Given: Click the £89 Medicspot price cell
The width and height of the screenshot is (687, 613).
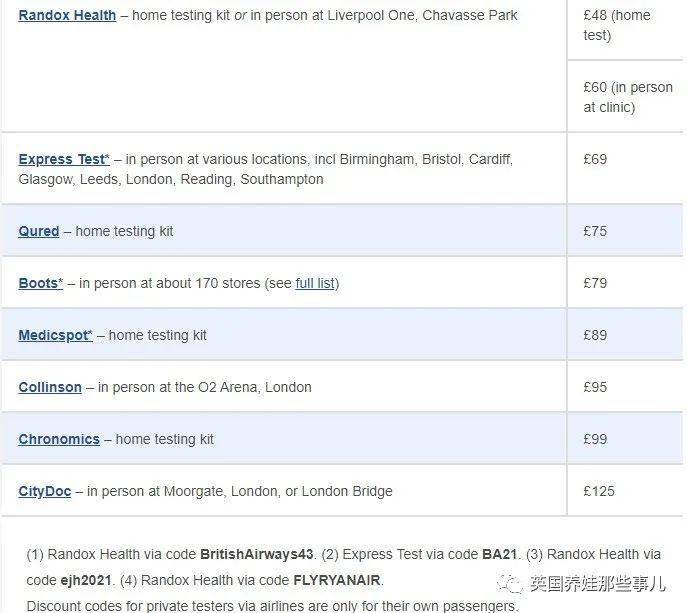Looking at the screenshot, I should click(x=625, y=335).
